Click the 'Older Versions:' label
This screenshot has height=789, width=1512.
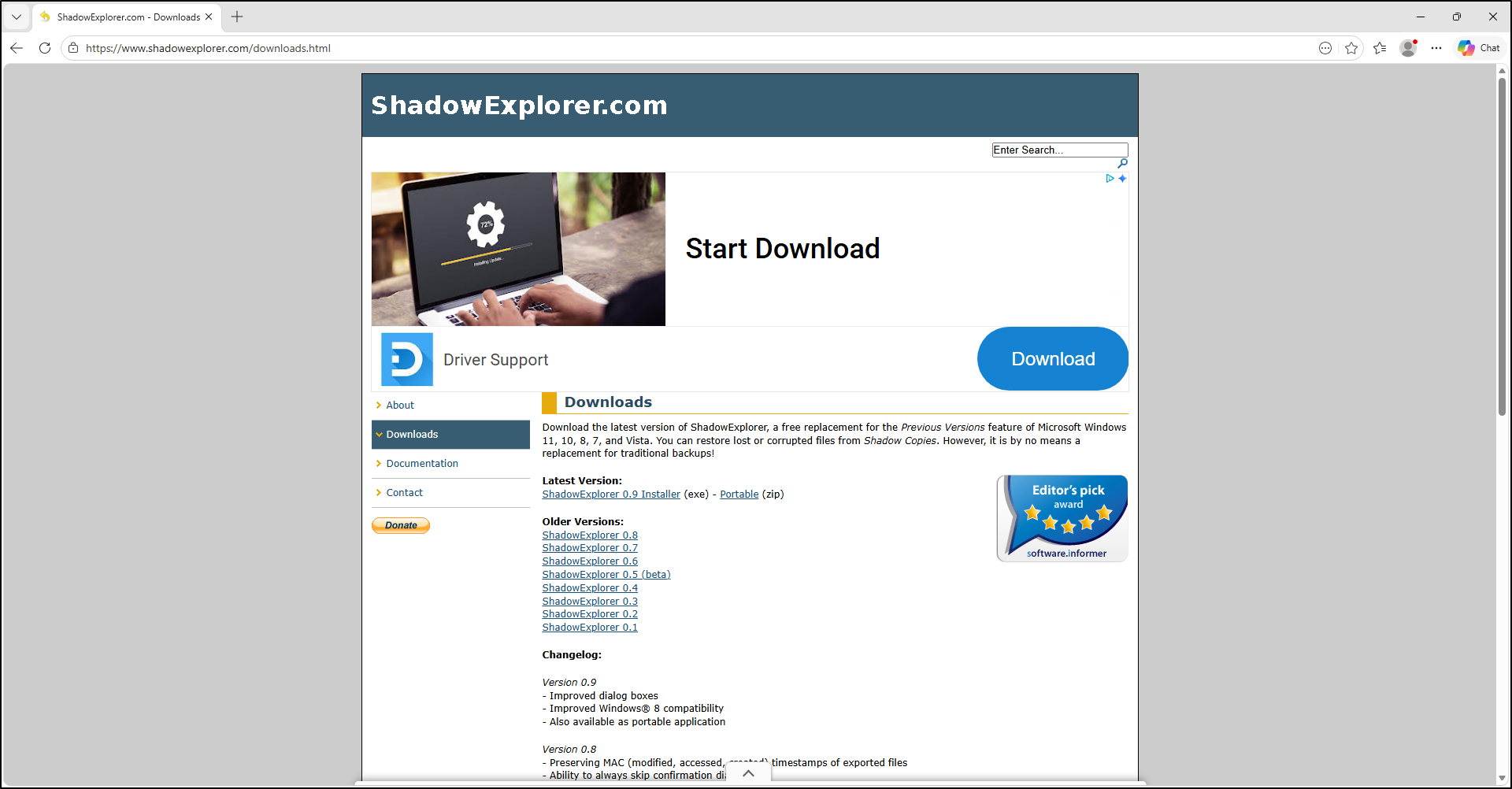(x=583, y=522)
